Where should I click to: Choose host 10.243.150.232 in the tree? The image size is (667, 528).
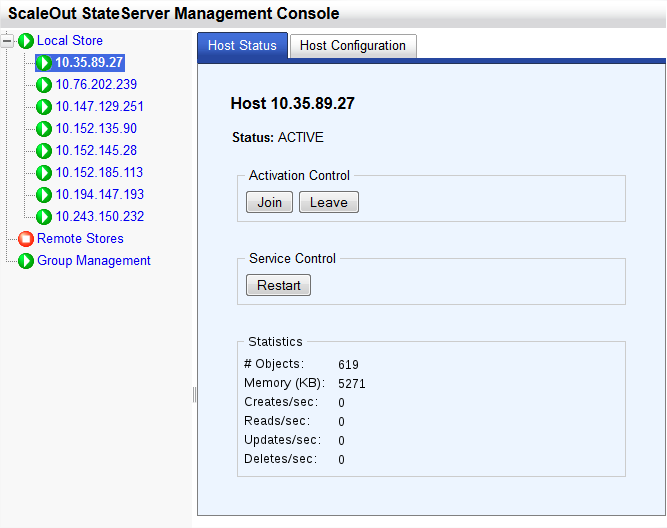click(100, 216)
